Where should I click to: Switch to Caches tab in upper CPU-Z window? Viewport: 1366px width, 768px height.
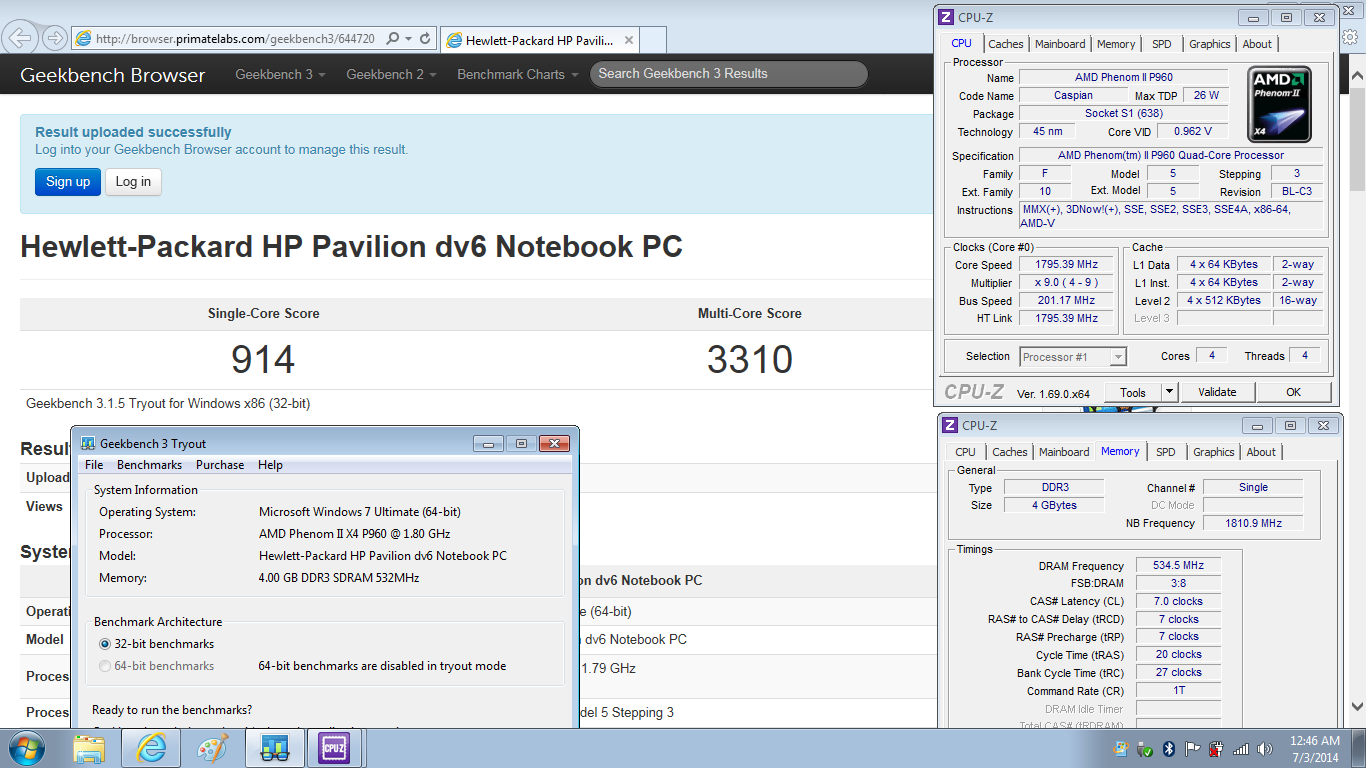(1006, 44)
